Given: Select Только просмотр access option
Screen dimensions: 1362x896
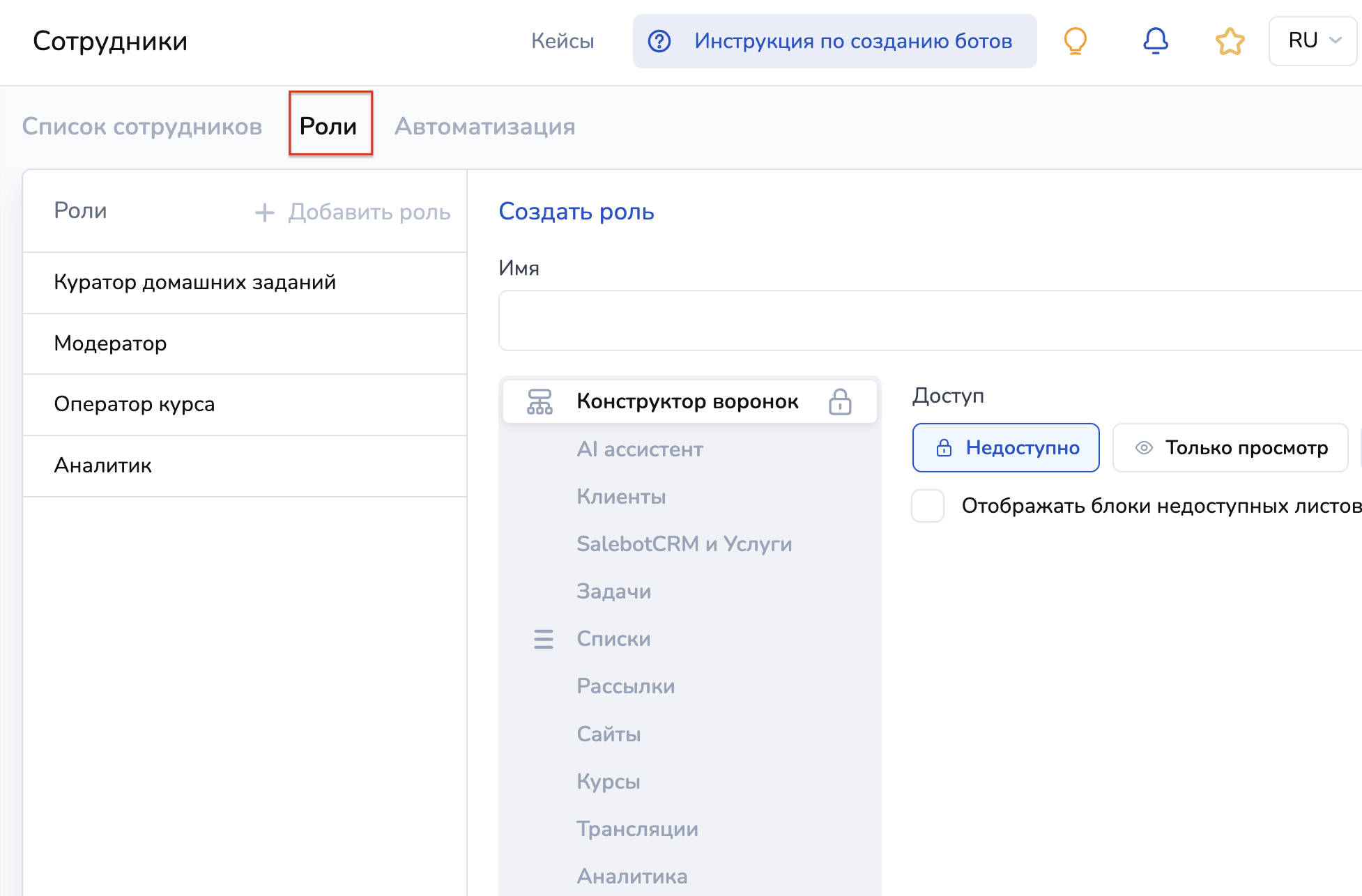Looking at the screenshot, I should [1230, 448].
